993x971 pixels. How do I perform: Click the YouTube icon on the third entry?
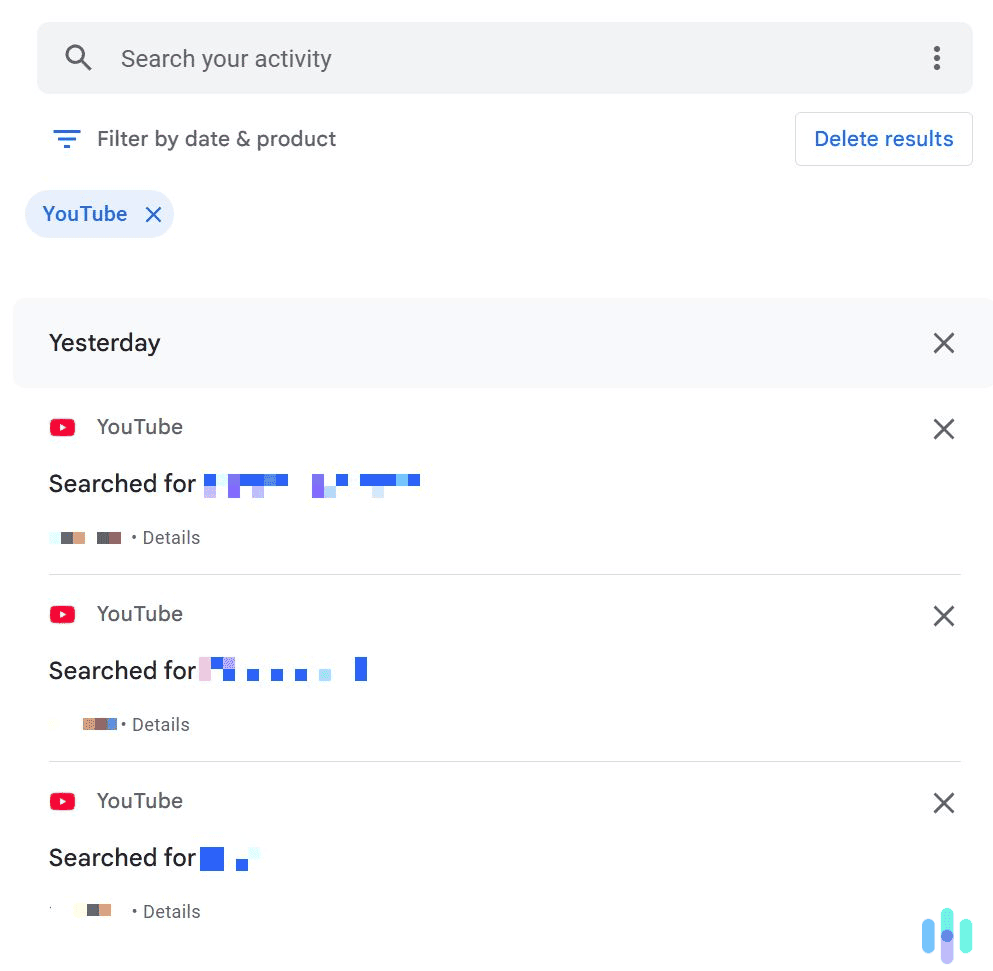(x=62, y=801)
